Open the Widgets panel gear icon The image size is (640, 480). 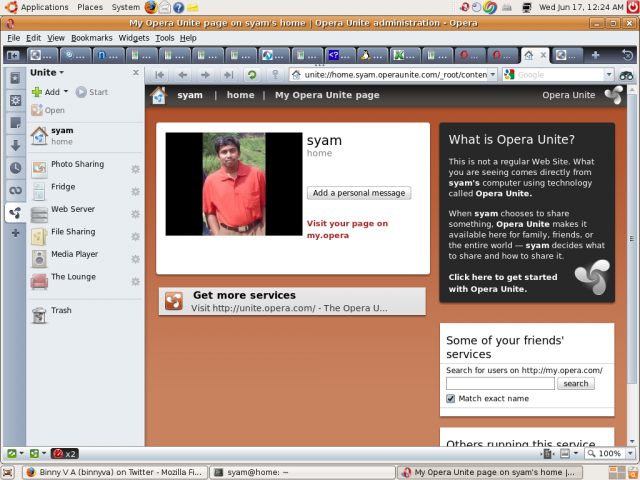pyautogui.click(x=16, y=100)
